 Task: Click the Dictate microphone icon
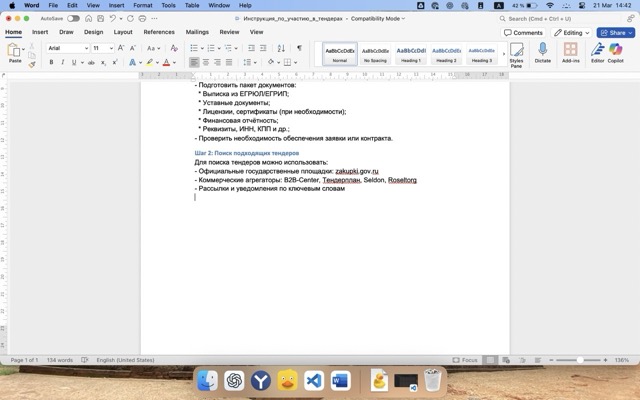coord(543,52)
